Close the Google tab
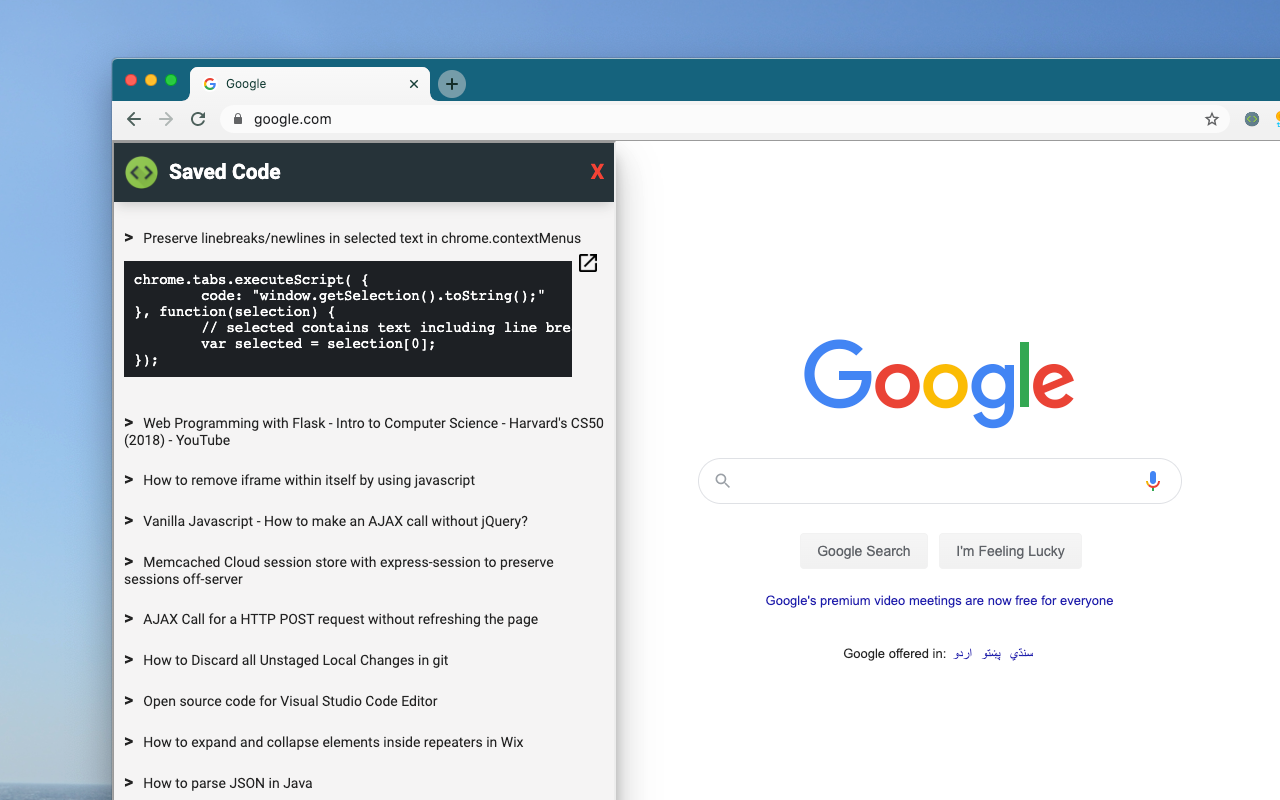The height and width of the screenshot is (800, 1280). click(414, 84)
